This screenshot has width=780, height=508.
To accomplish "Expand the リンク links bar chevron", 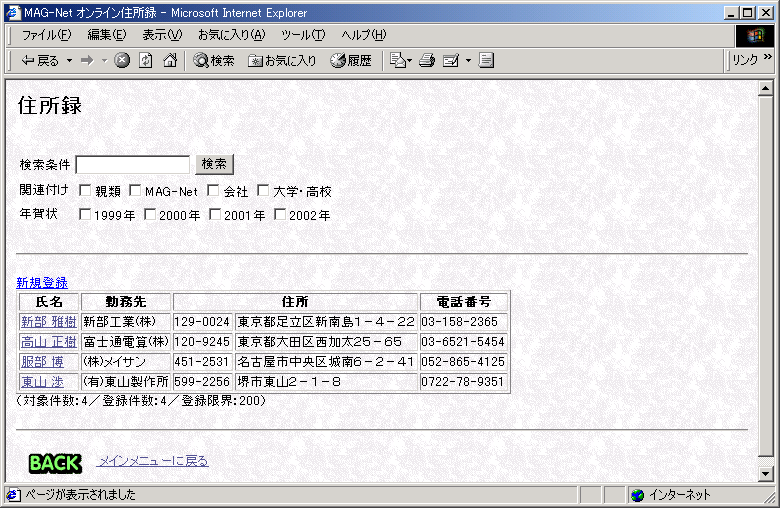I will click(768, 58).
